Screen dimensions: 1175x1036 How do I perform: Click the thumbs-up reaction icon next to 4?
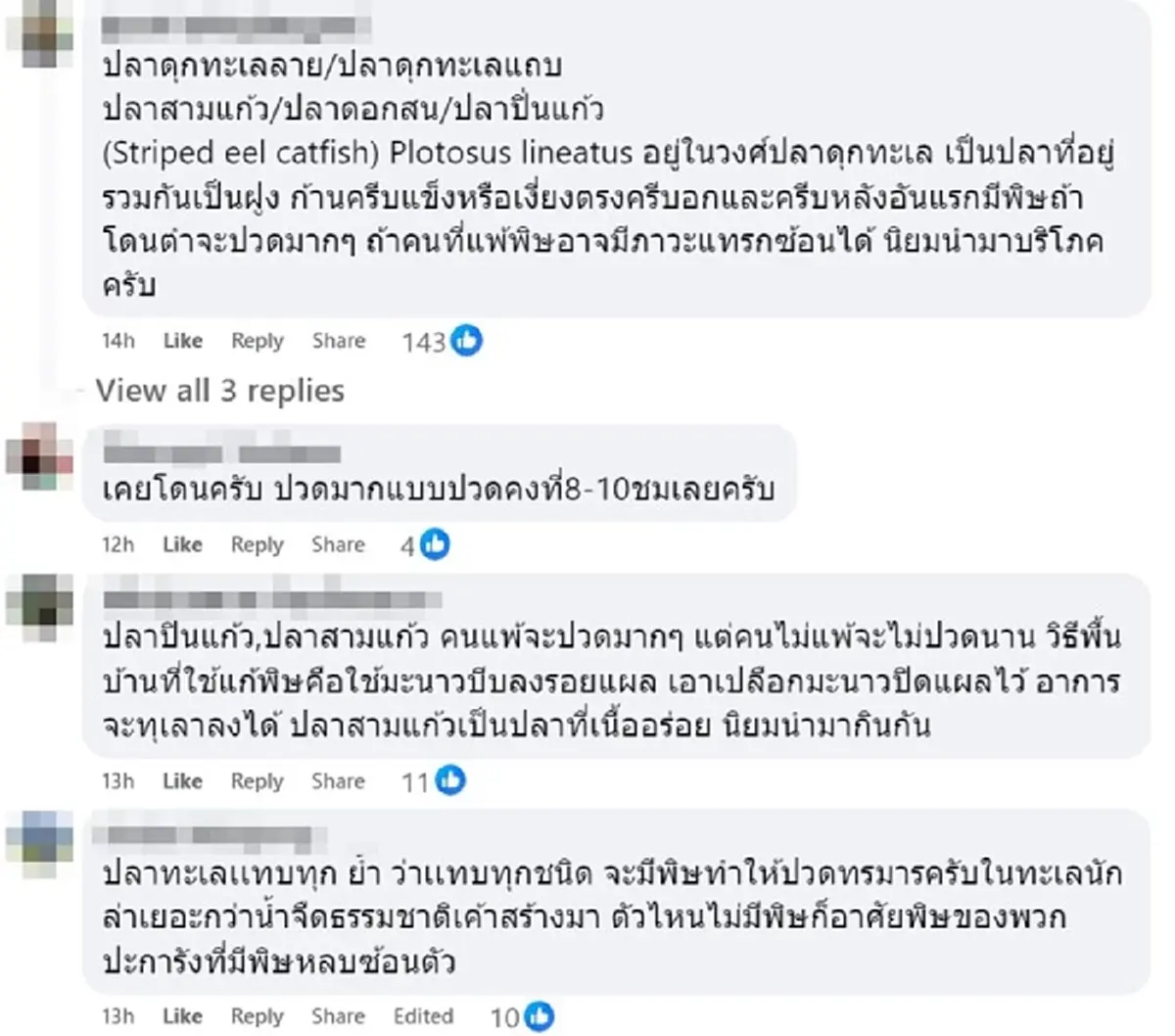point(434,544)
